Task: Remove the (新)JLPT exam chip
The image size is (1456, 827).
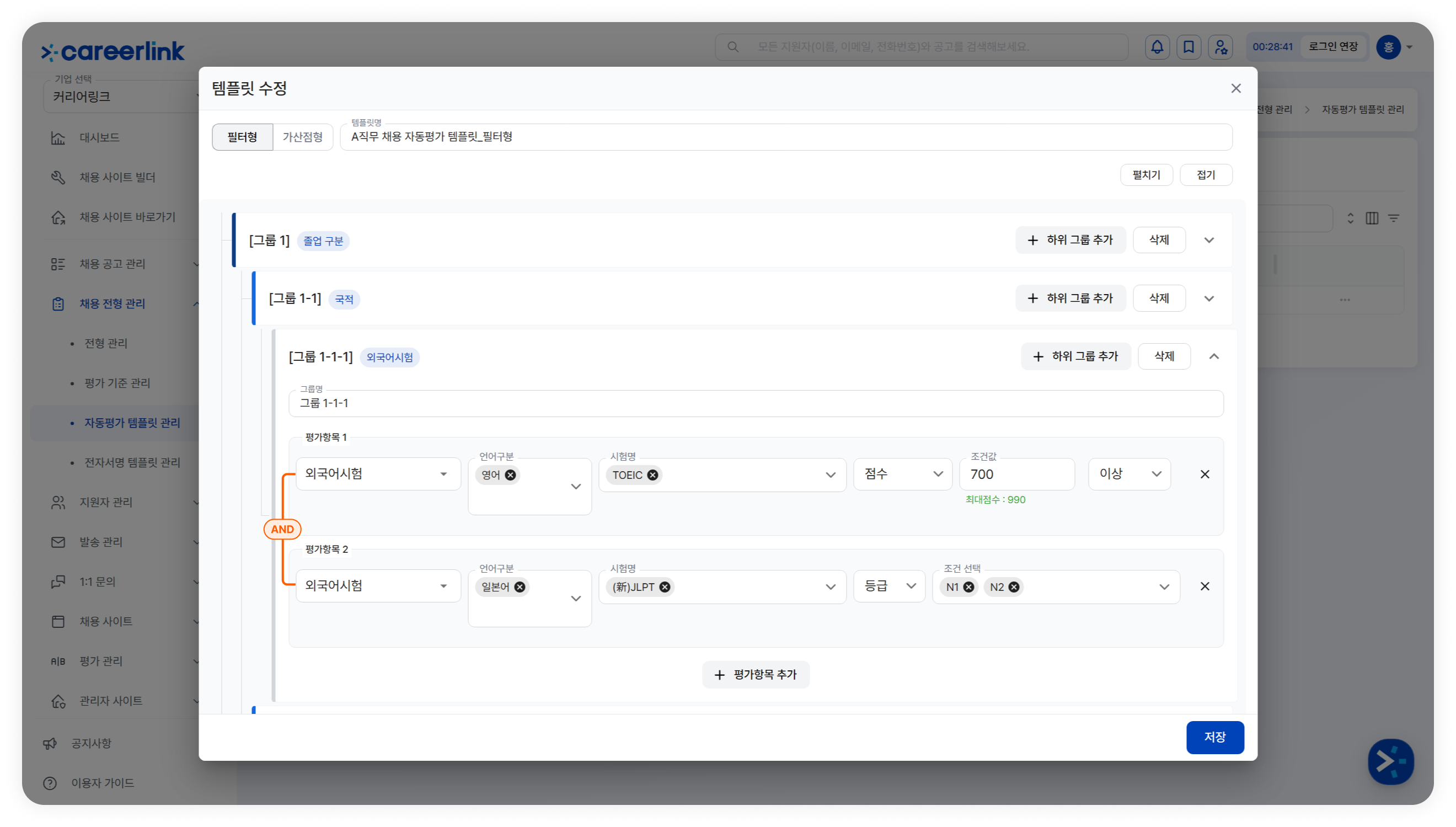Action: click(665, 587)
